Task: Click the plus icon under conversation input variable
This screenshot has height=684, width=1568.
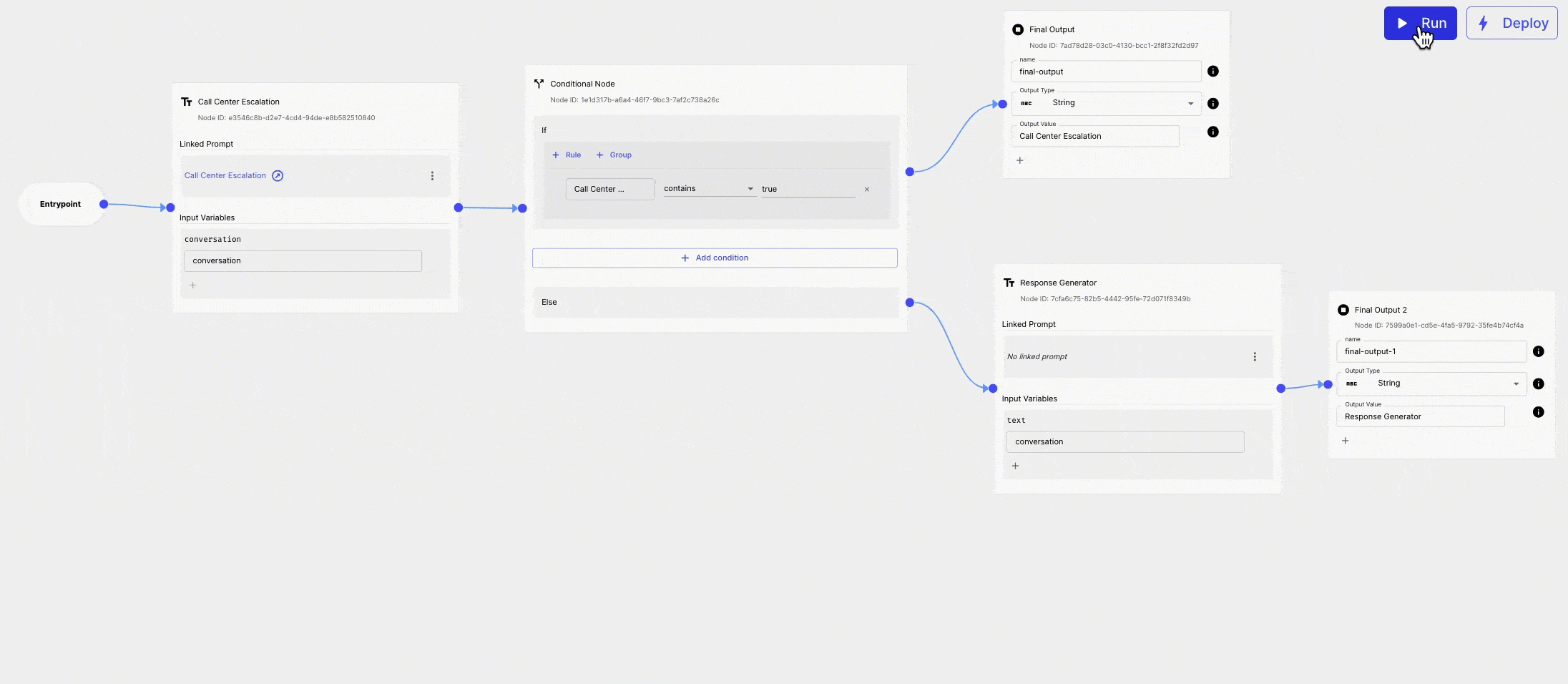Action: [193, 285]
